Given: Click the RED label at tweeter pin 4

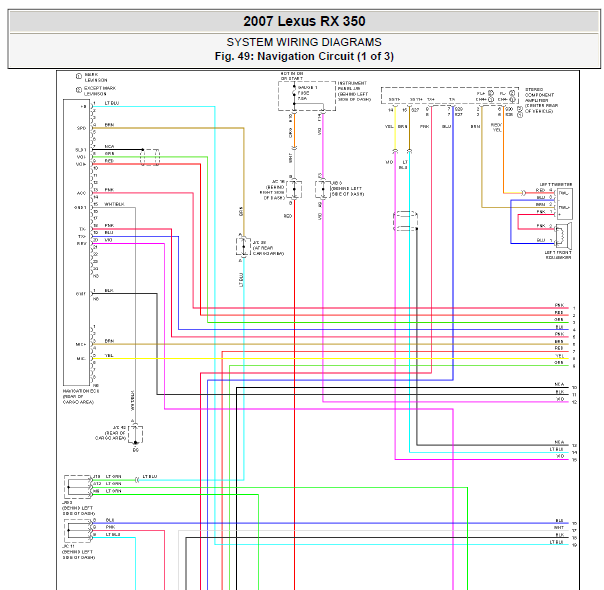Looking at the screenshot, I should (540, 191).
